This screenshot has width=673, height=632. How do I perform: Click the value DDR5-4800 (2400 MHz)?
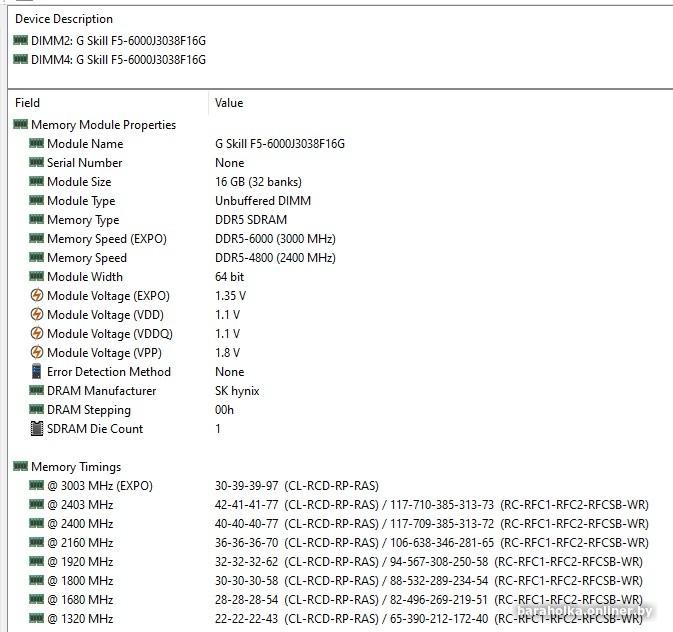pos(275,258)
